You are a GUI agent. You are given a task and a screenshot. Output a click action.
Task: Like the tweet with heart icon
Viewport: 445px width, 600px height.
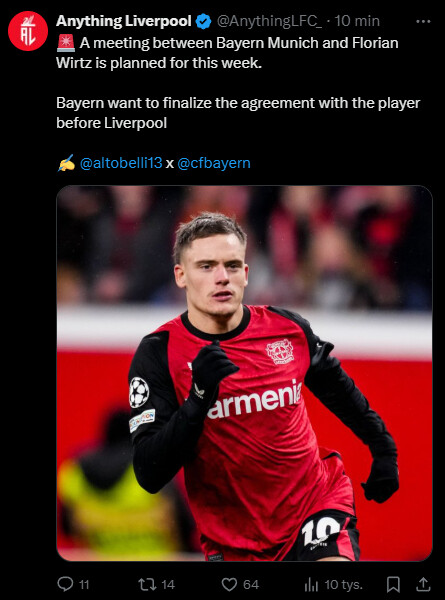click(x=230, y=584)
